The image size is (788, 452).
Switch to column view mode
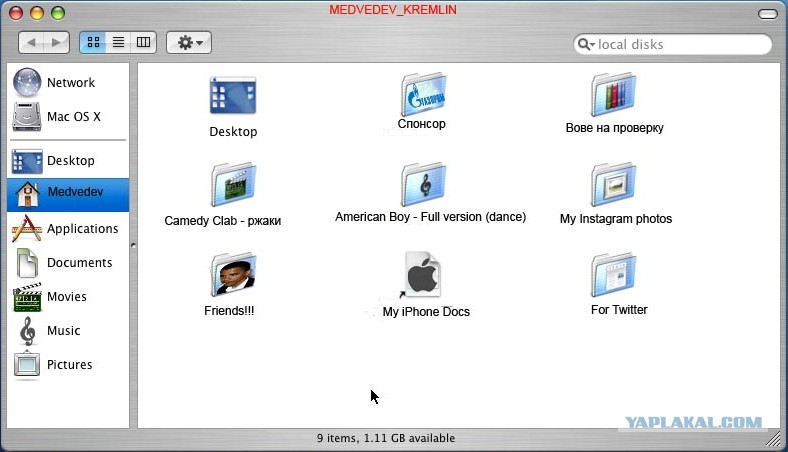(x=143, y=43)
